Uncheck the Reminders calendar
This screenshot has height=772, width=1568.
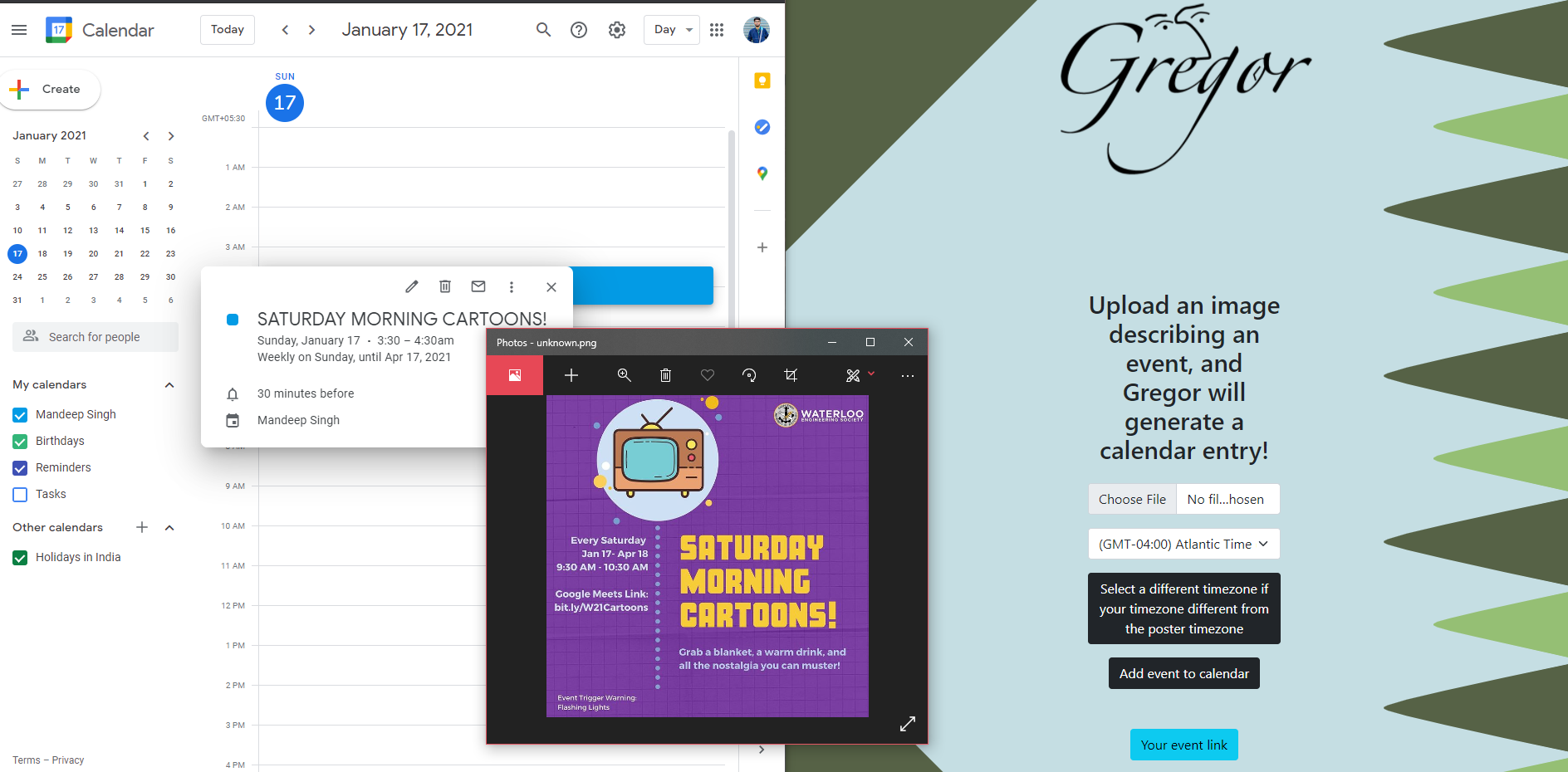(20, 468)
